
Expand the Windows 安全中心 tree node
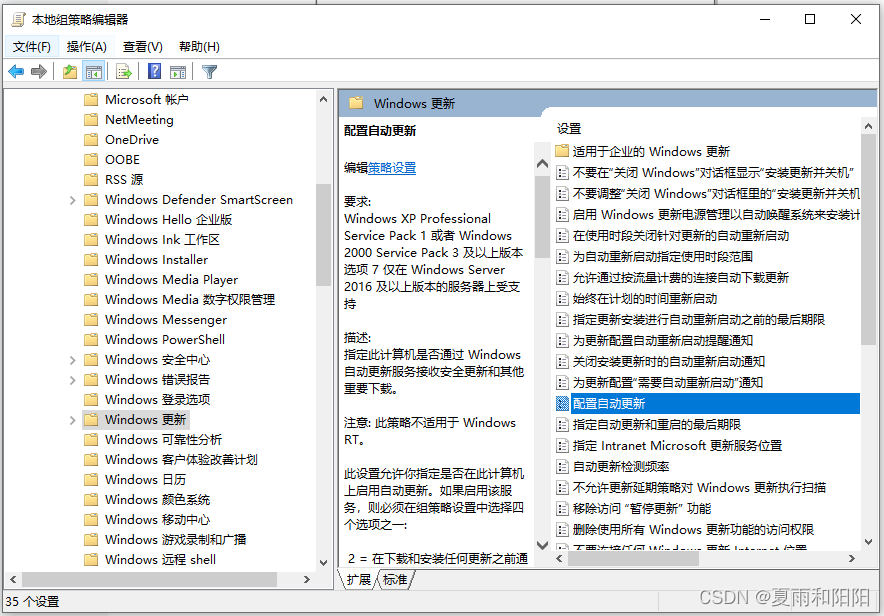(x=72, y=360)
